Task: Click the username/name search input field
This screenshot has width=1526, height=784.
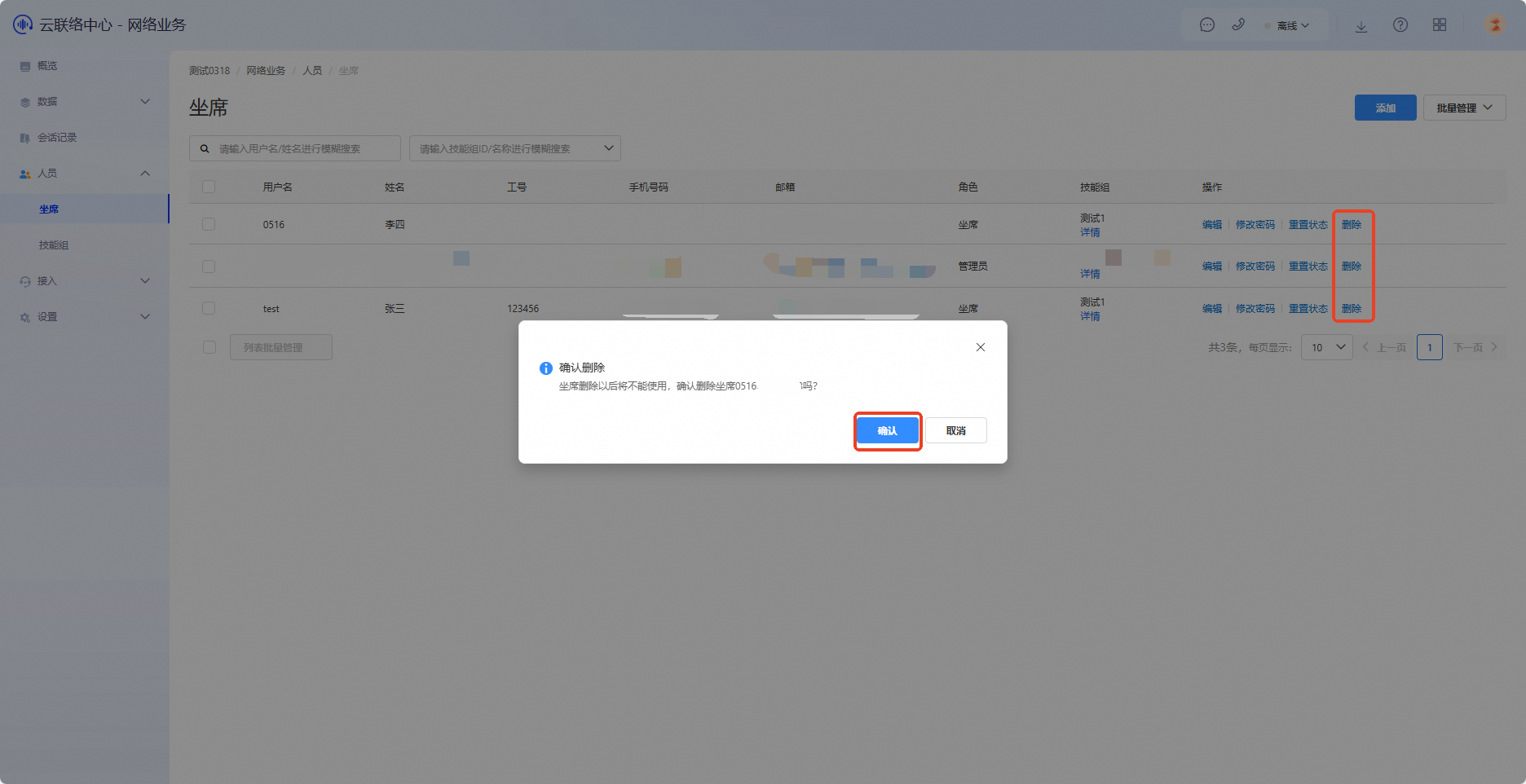Action: (295, 148)
